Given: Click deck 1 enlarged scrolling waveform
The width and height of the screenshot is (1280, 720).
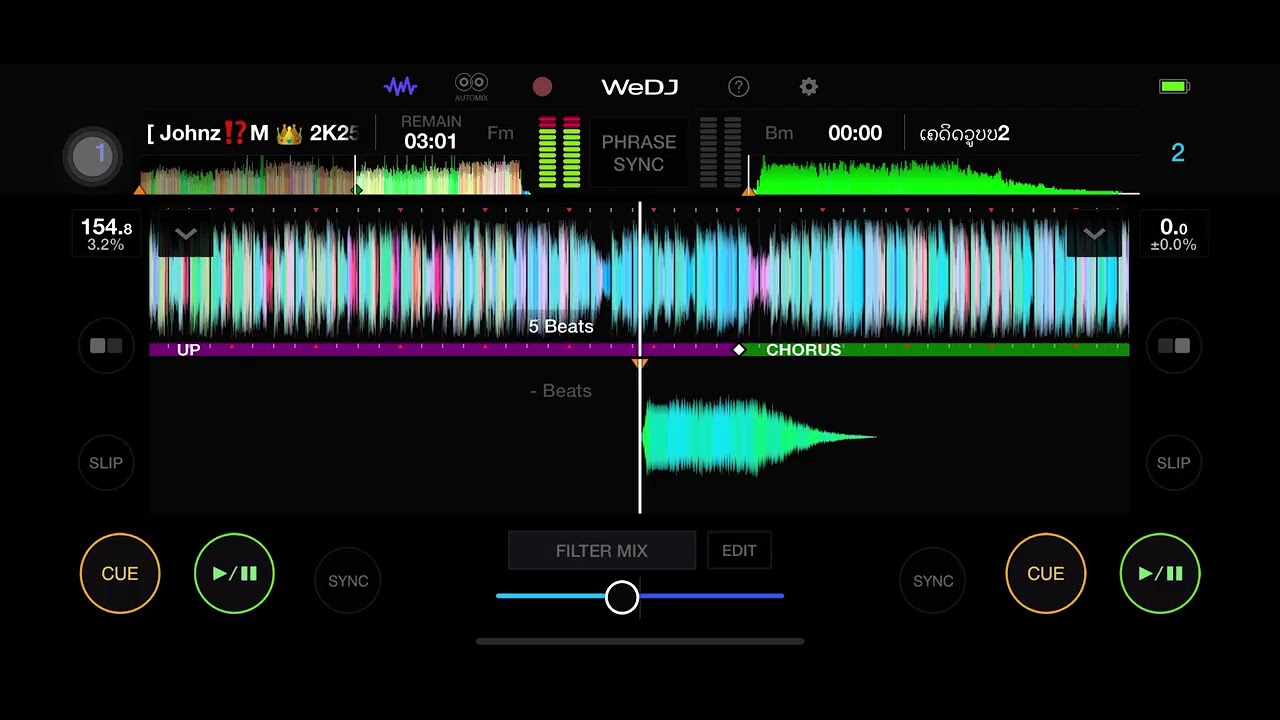Looking at the screenshot, I should click(640, 277).
